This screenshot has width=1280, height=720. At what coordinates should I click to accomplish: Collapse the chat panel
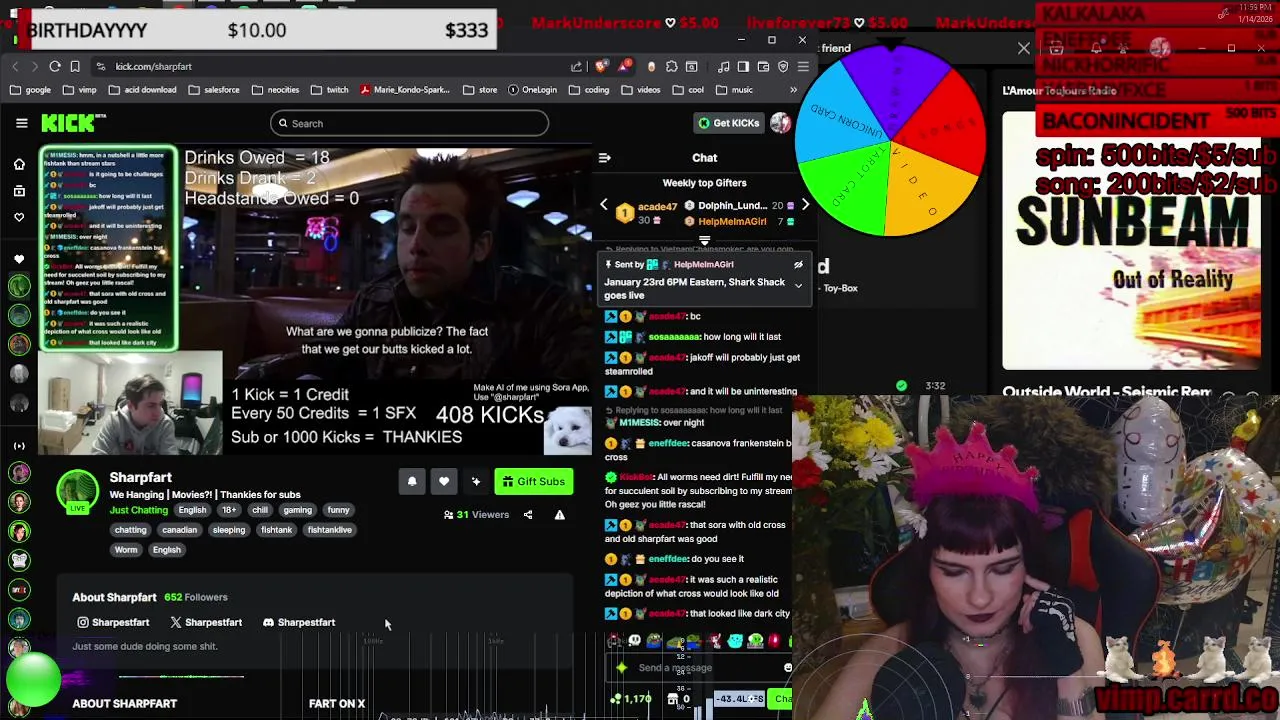tap(604, 158)
